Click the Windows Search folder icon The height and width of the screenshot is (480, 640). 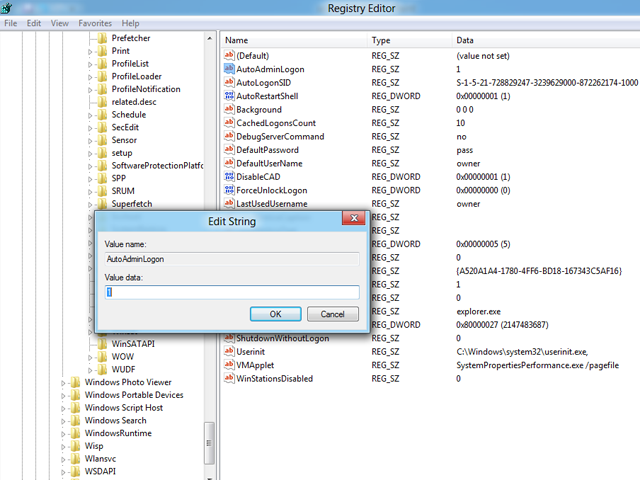coord(75,421)
